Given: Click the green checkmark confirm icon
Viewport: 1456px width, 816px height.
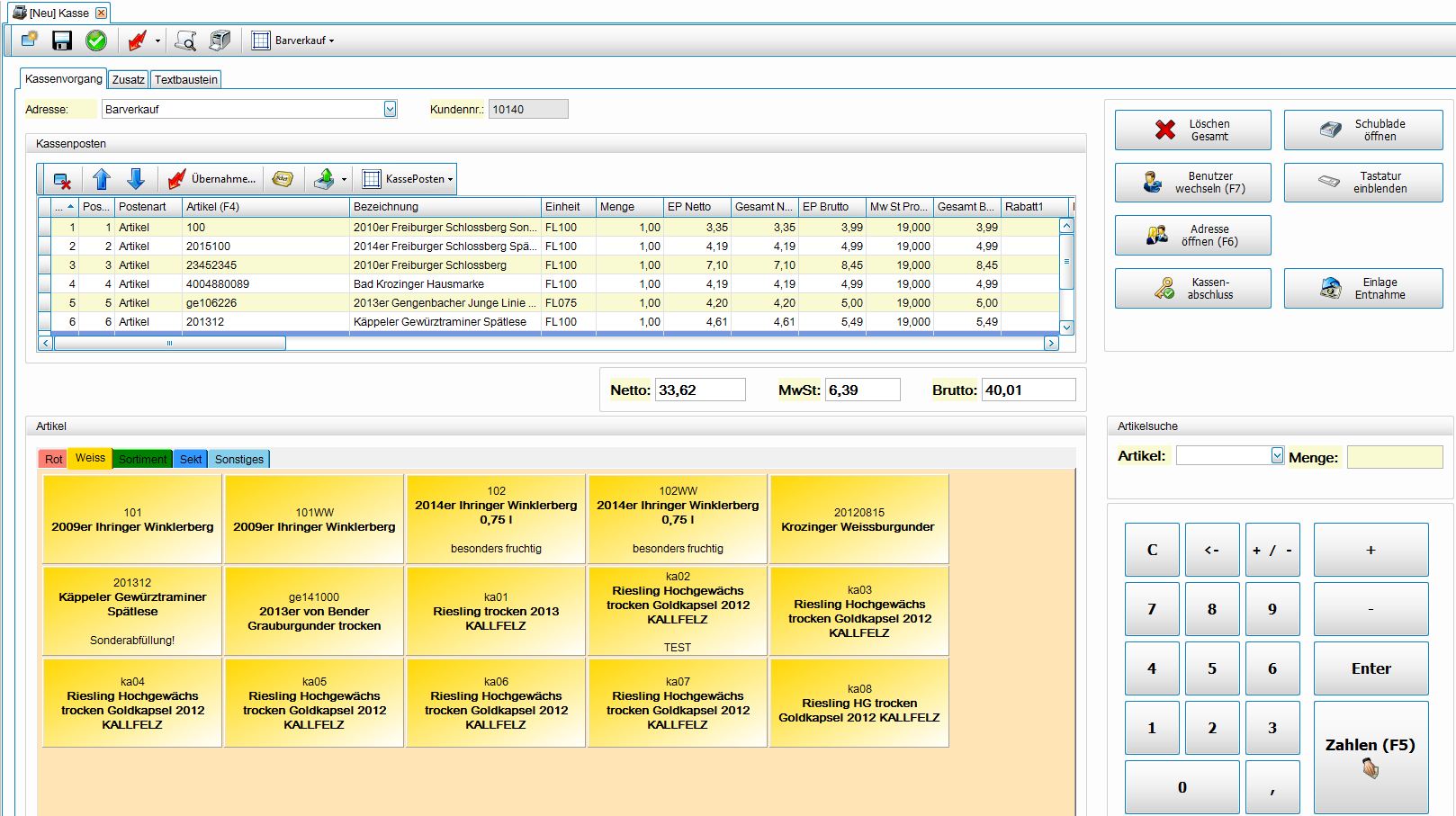Looking at the screenshot, I should 96,40.
